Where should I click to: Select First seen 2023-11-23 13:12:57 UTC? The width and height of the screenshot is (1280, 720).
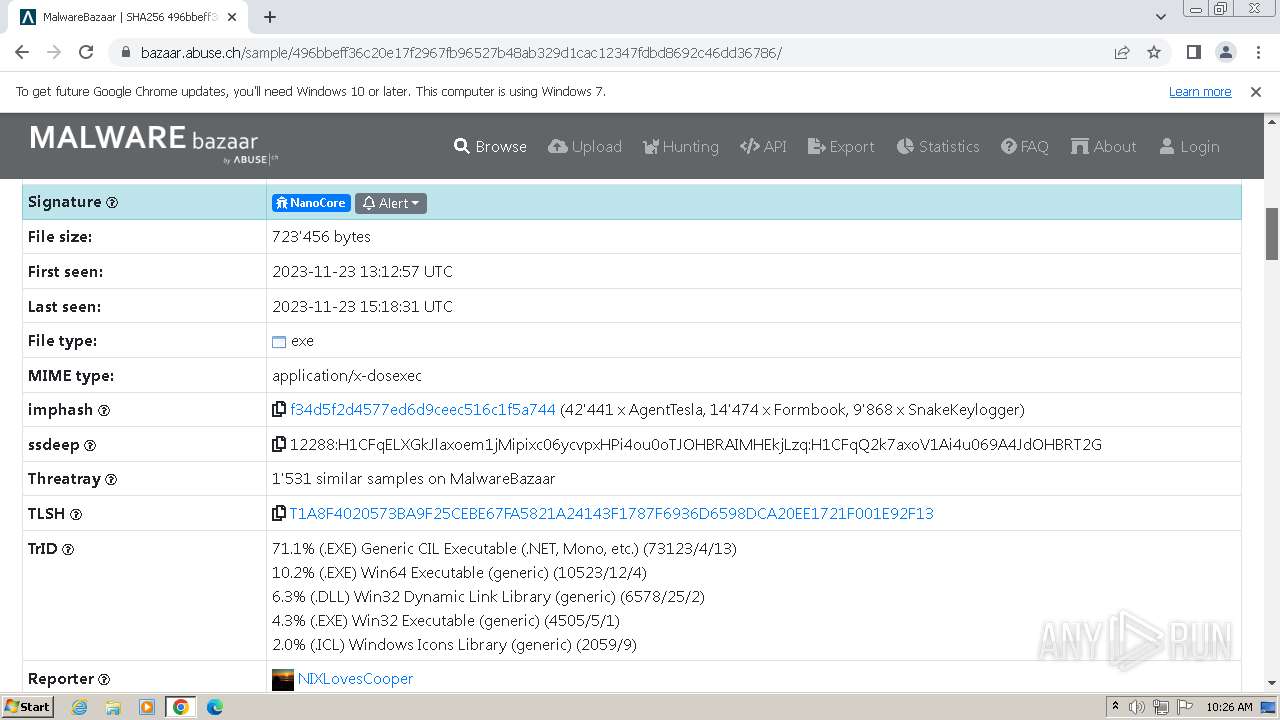click(x=362, y=272)
